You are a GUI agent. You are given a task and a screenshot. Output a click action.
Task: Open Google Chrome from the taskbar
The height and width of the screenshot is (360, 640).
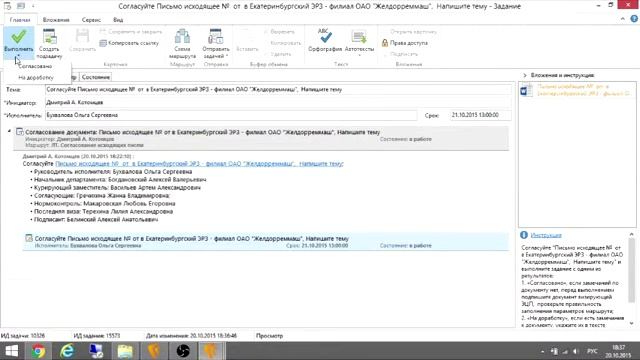coord(39,351)
